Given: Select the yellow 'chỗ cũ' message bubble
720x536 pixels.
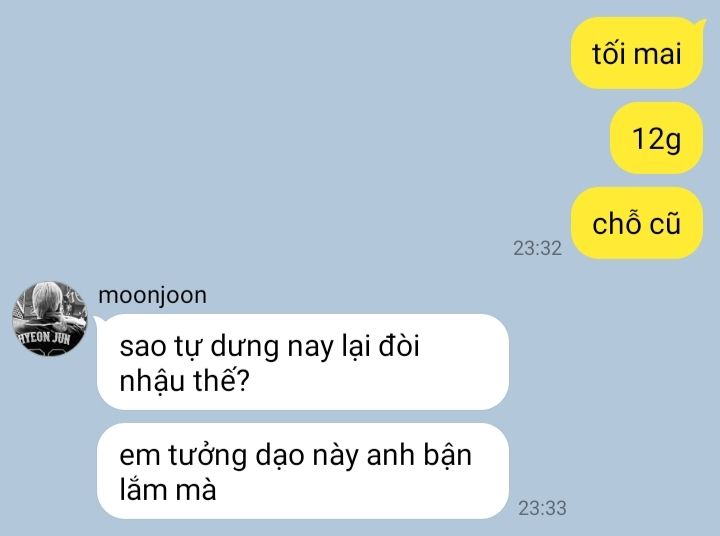Looking at the screenshot, I should click(x=636, y=223).
